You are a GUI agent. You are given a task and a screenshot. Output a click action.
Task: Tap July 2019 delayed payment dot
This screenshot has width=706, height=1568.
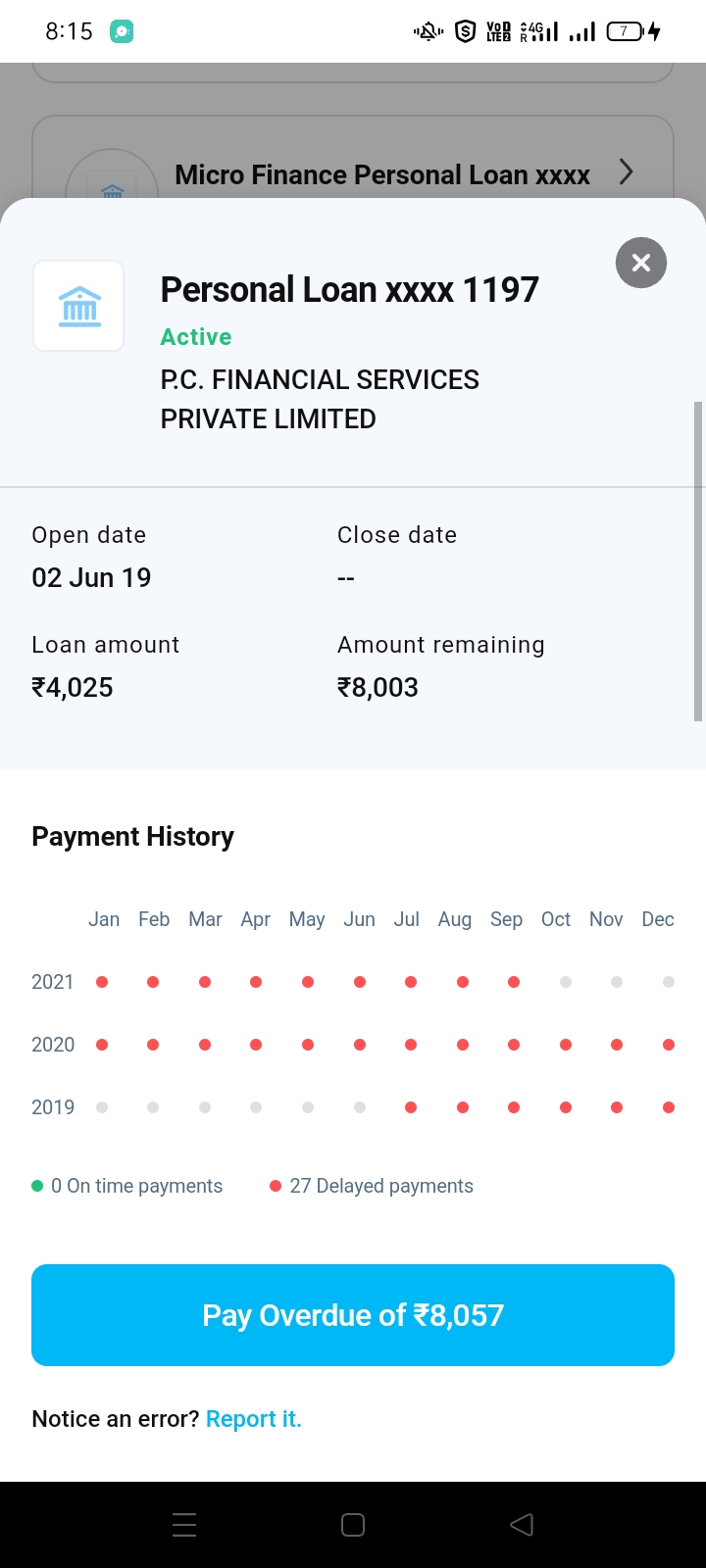coord(411,1107)
